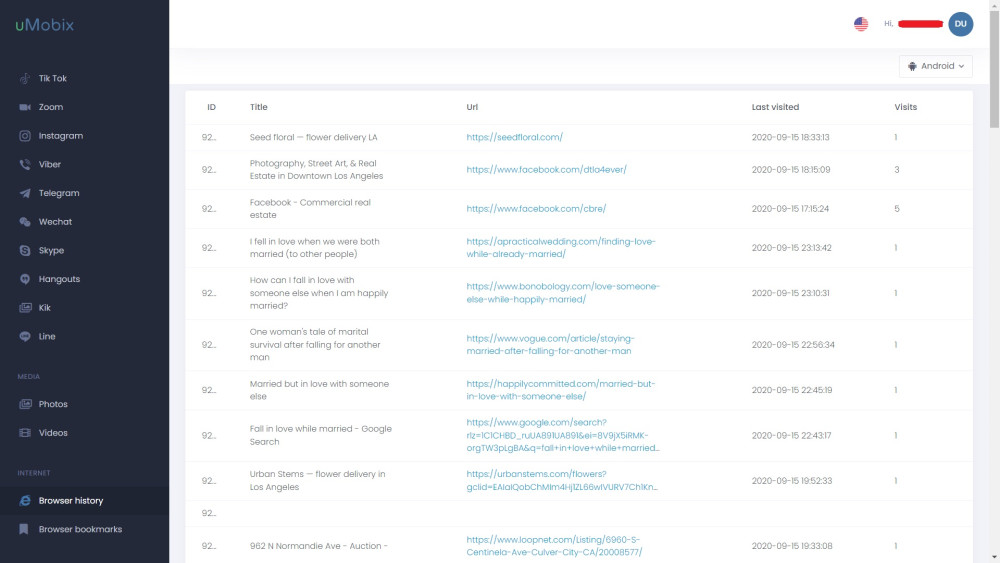The image size is (1000, 563).
Task: Click title 'Seed floral — flower delivery LA'
Action: (313, 137)
